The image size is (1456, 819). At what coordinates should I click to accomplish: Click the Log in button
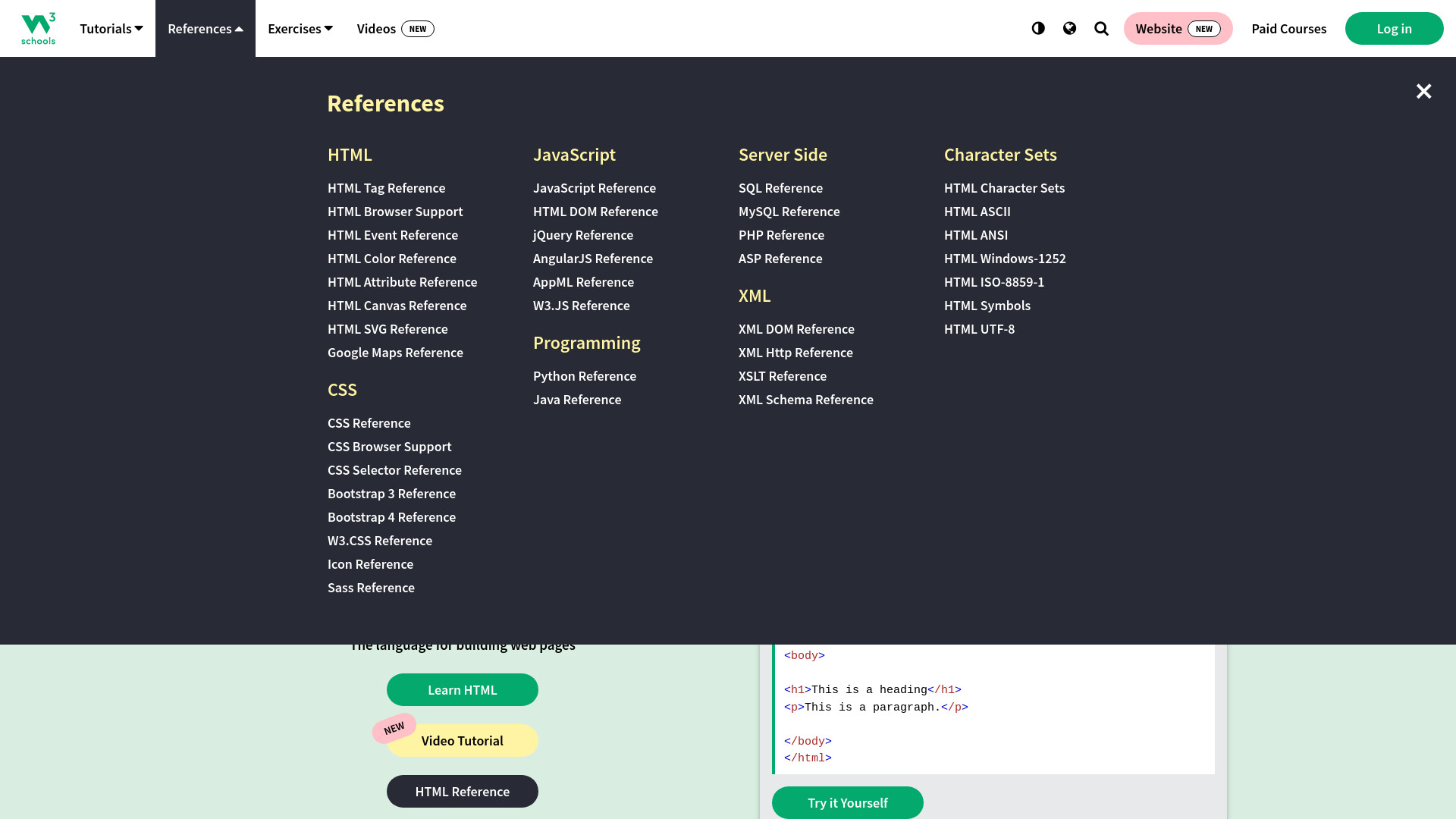click(x=1394, y=29)
